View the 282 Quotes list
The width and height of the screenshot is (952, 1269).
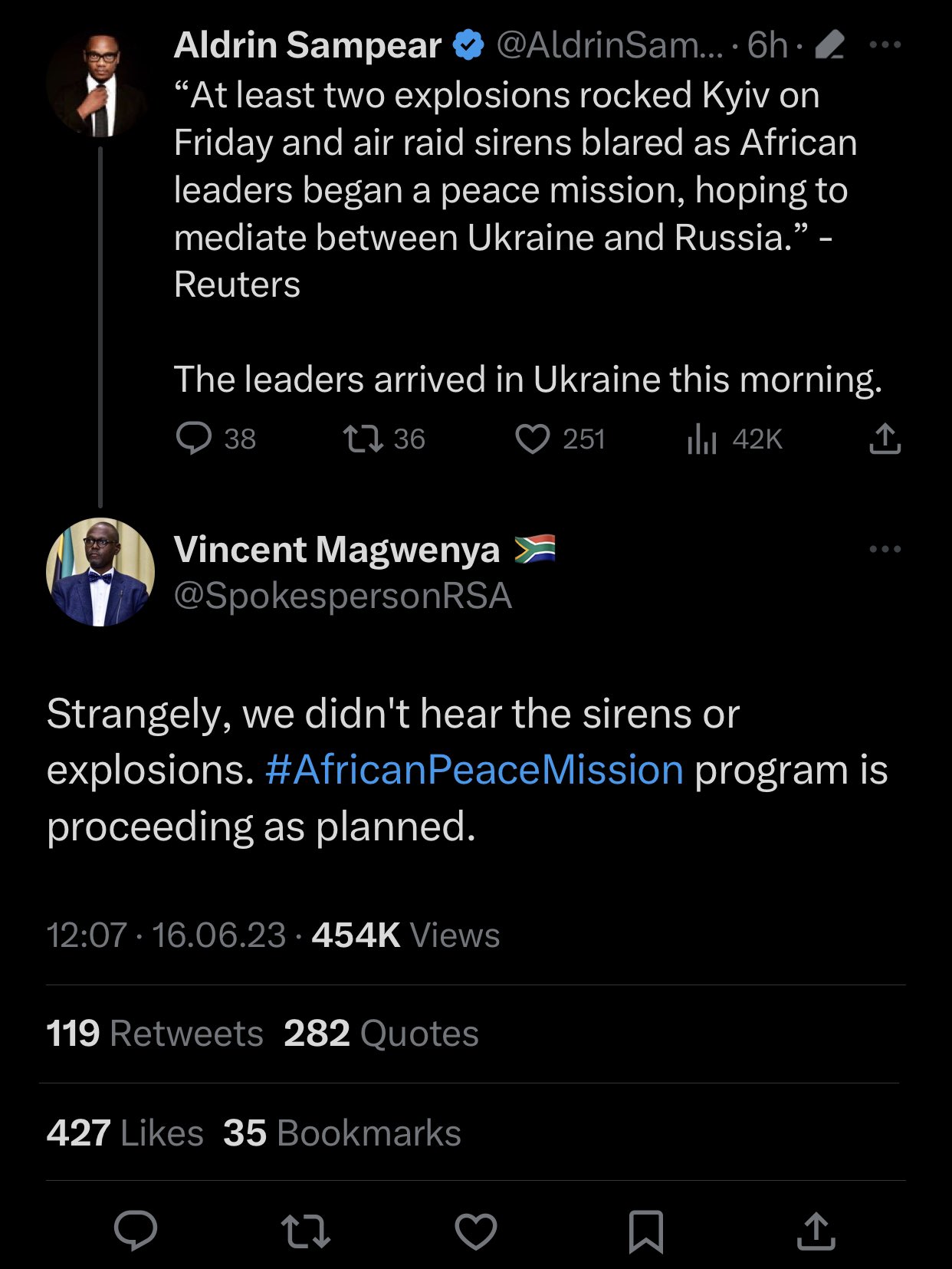(381, 1033)
